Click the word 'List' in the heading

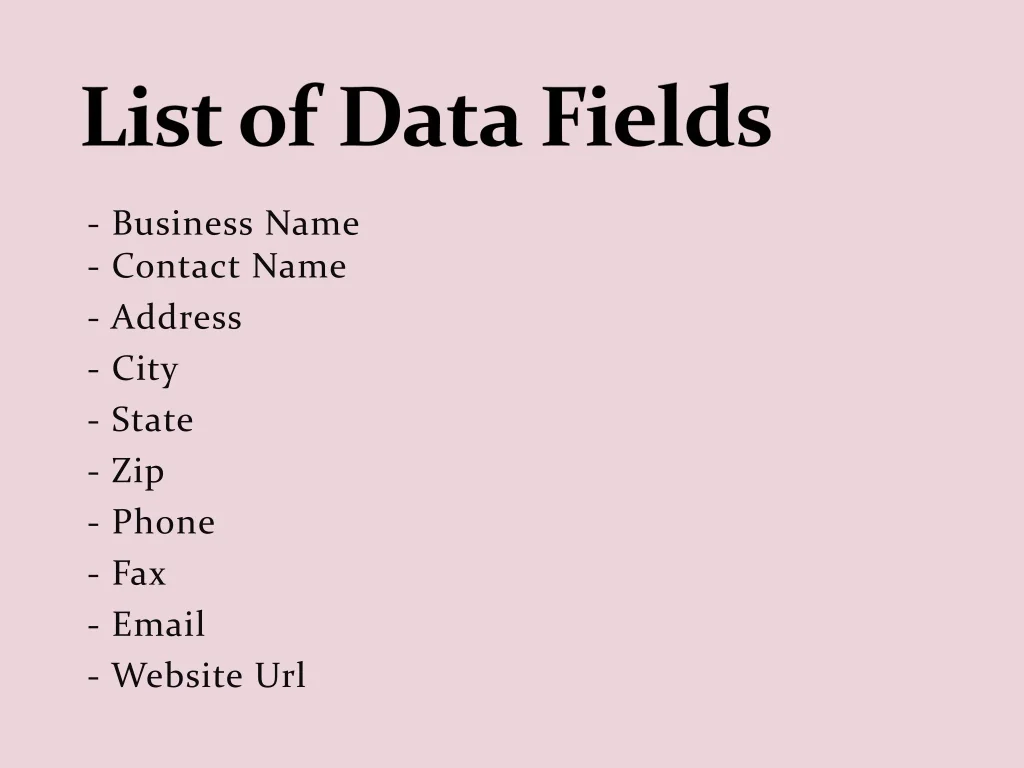tap(150, 118)
